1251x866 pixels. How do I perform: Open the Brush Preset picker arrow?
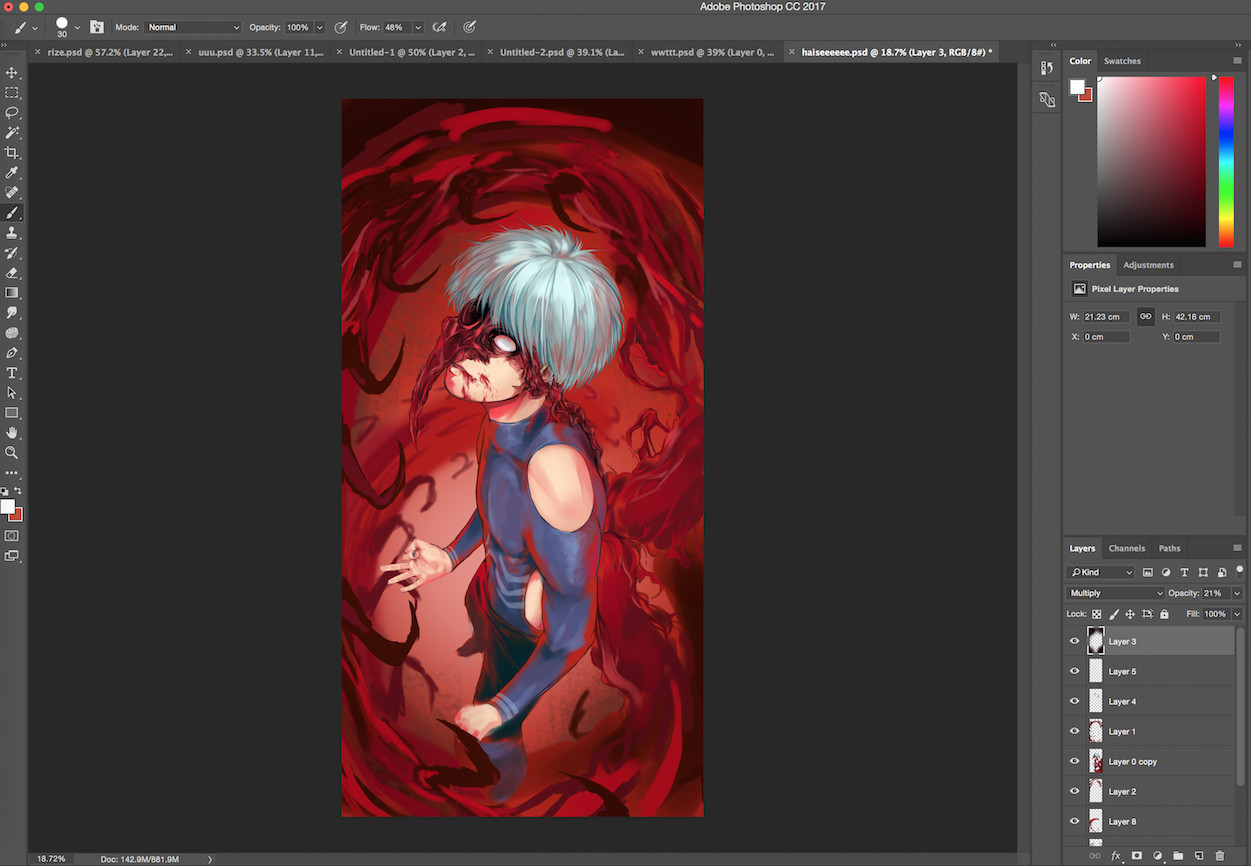tap(77, 27)
